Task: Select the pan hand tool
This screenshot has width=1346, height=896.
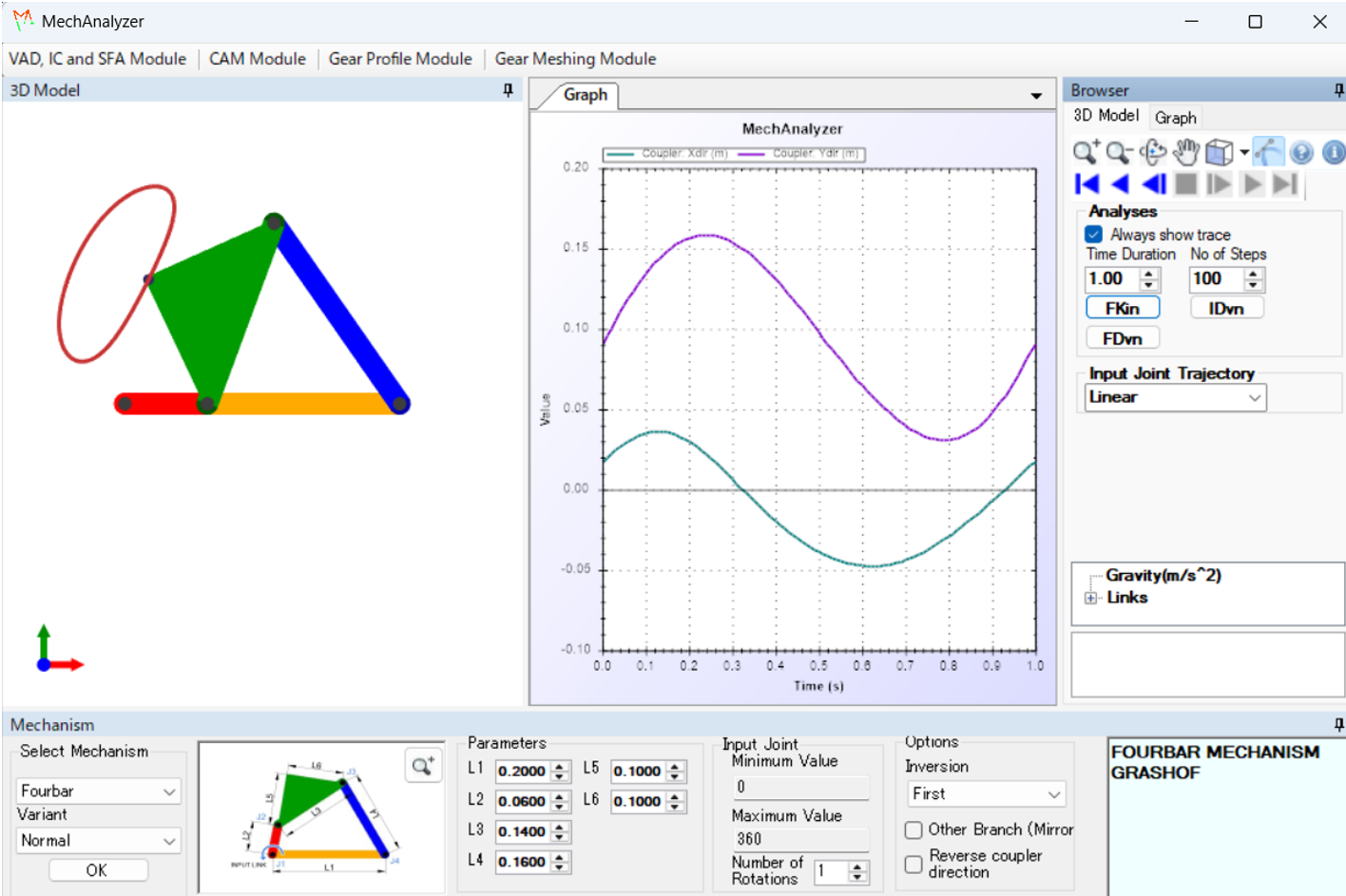Action: click(1185, 152)
